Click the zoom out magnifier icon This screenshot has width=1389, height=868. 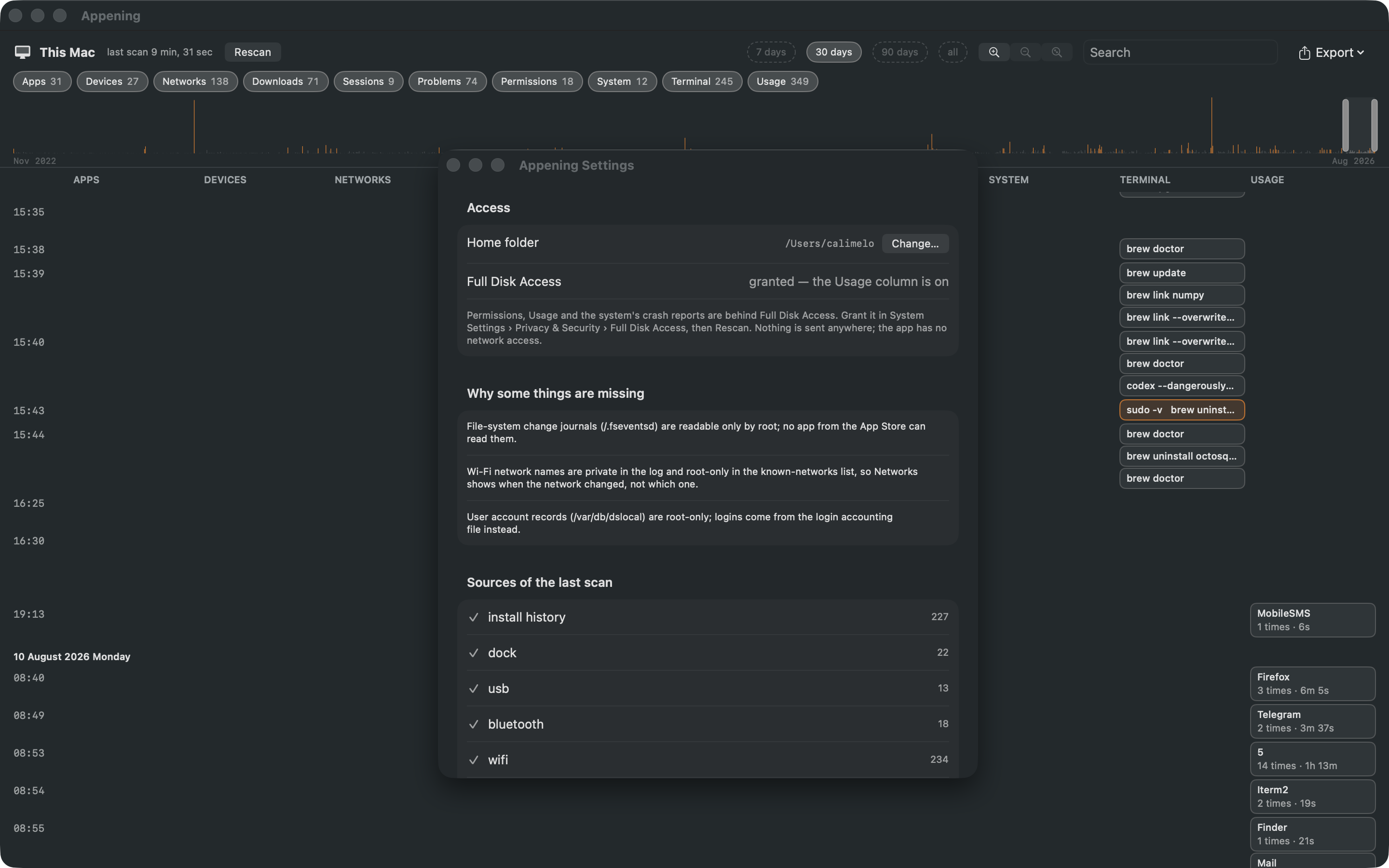(1025, 52)
